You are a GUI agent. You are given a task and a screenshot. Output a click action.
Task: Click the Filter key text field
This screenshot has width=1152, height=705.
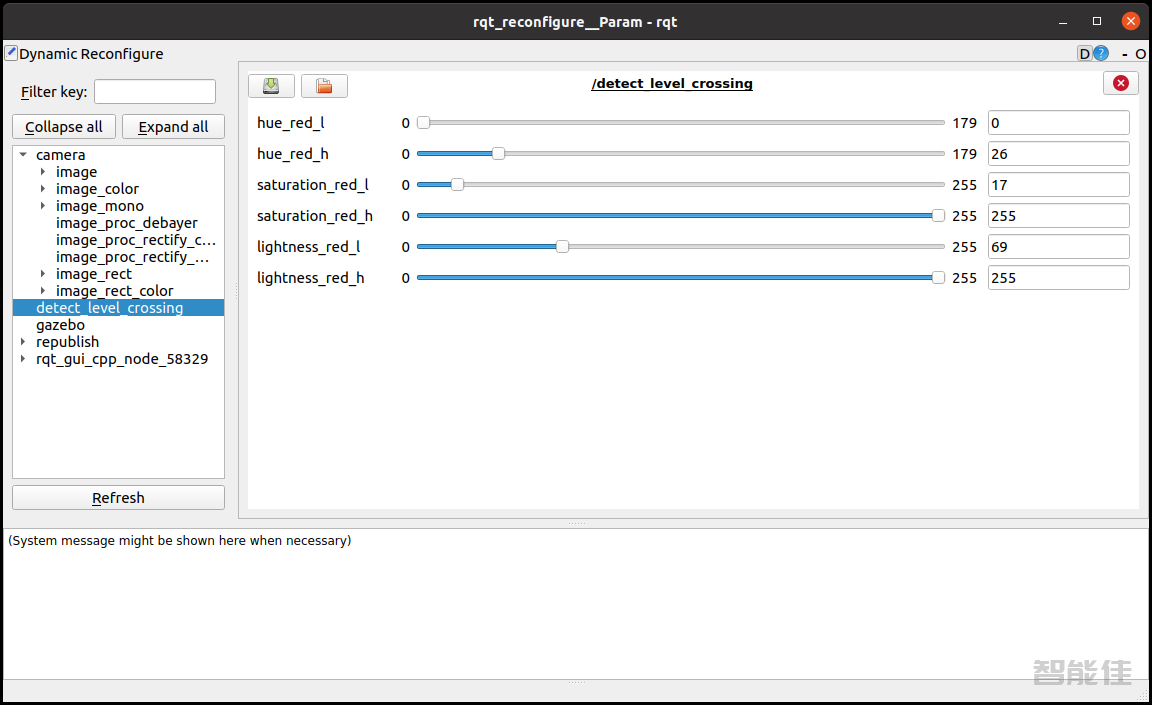155,92
